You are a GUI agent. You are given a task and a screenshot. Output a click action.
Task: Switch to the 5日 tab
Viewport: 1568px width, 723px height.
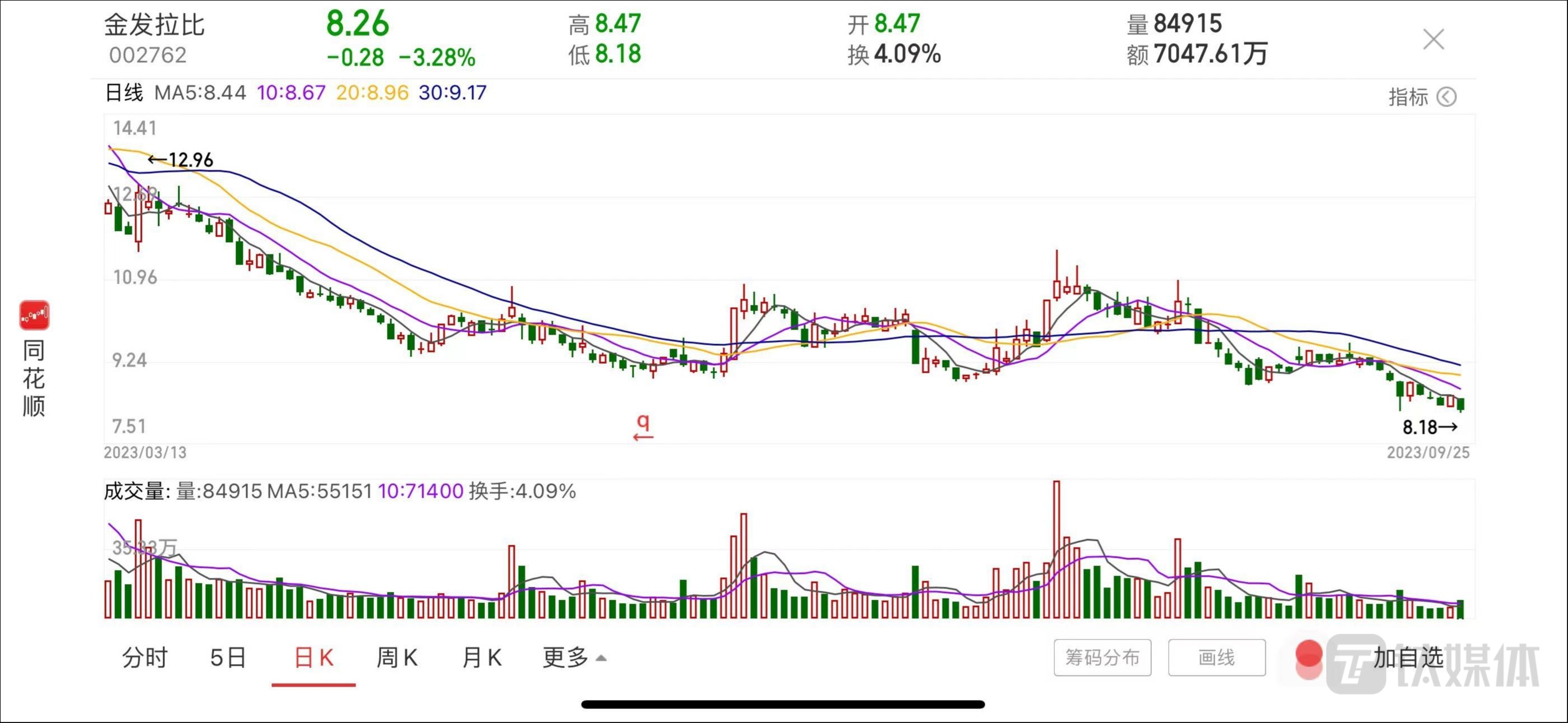[x=228, y=658]
